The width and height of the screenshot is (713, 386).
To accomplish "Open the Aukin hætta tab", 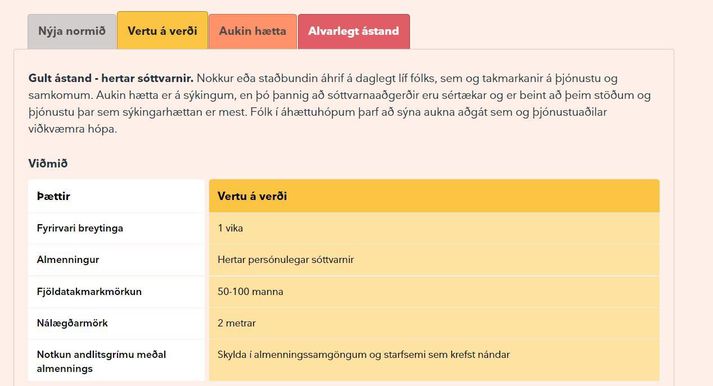I will (252, 31).
